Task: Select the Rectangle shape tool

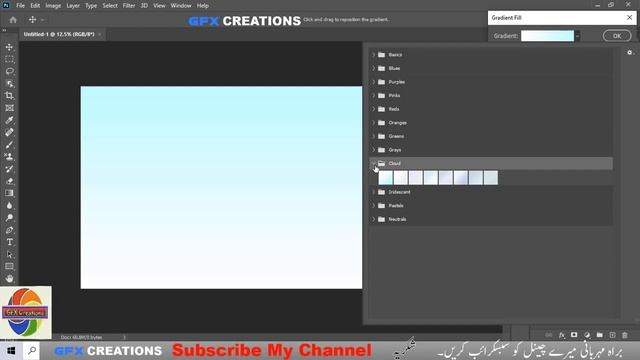Action: pyautogui.click(x=9, y=267)
